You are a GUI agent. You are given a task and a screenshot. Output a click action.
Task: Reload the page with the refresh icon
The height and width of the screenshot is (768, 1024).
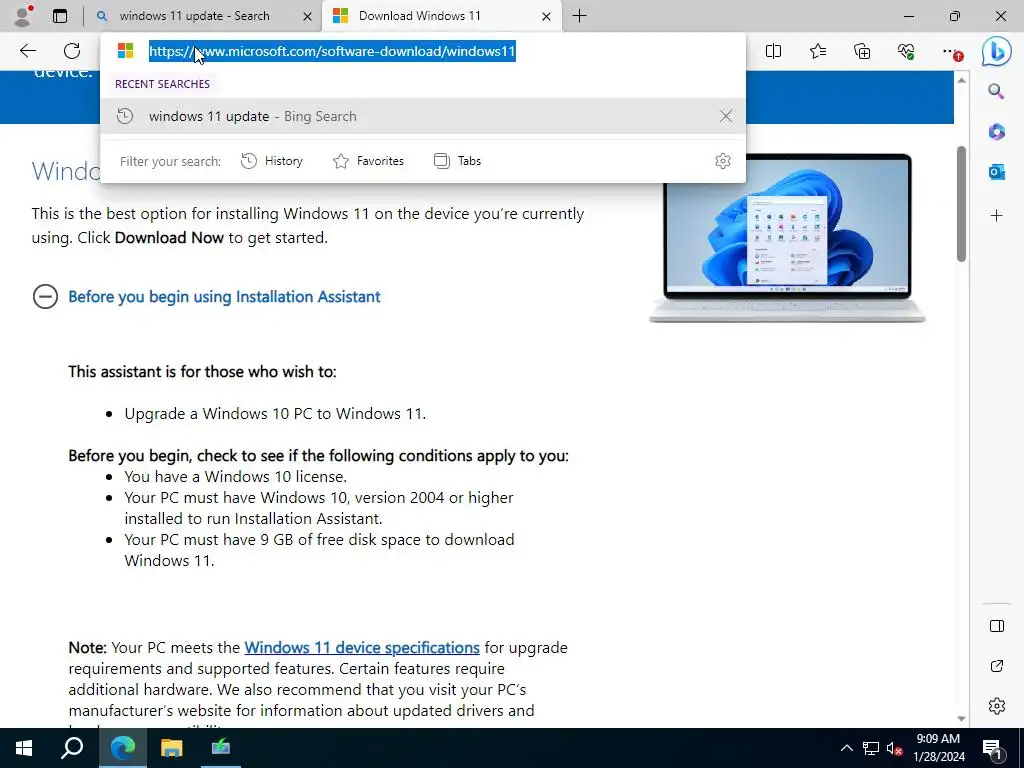(x=72, y=51)
